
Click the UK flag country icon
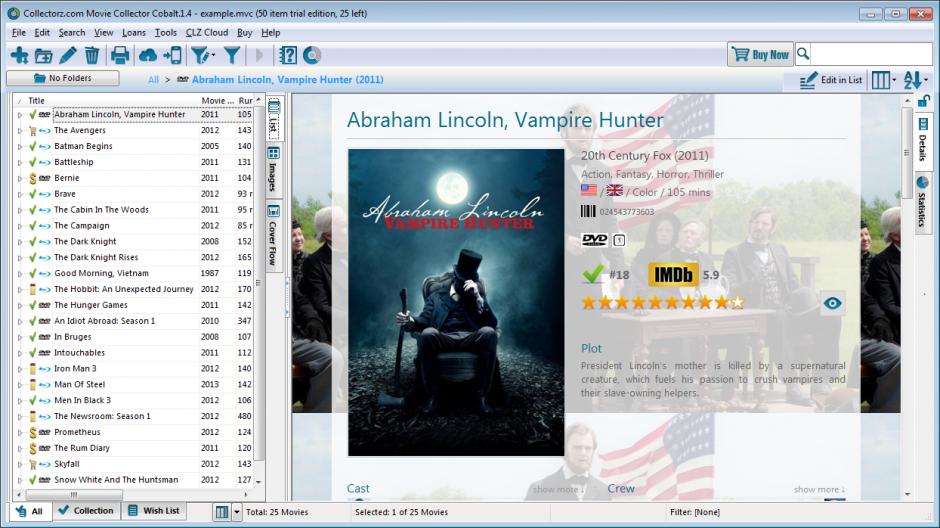pos(614,191)
